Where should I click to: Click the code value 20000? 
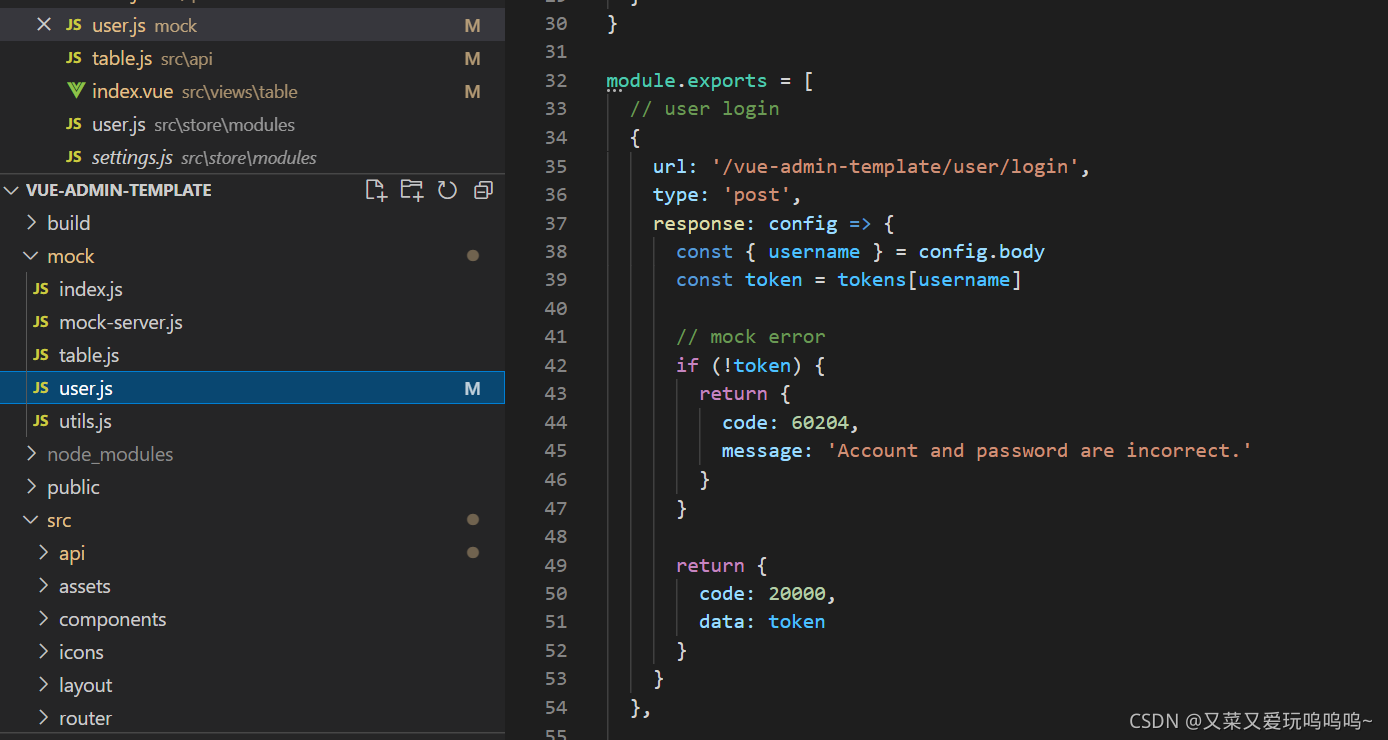(797, 593)
